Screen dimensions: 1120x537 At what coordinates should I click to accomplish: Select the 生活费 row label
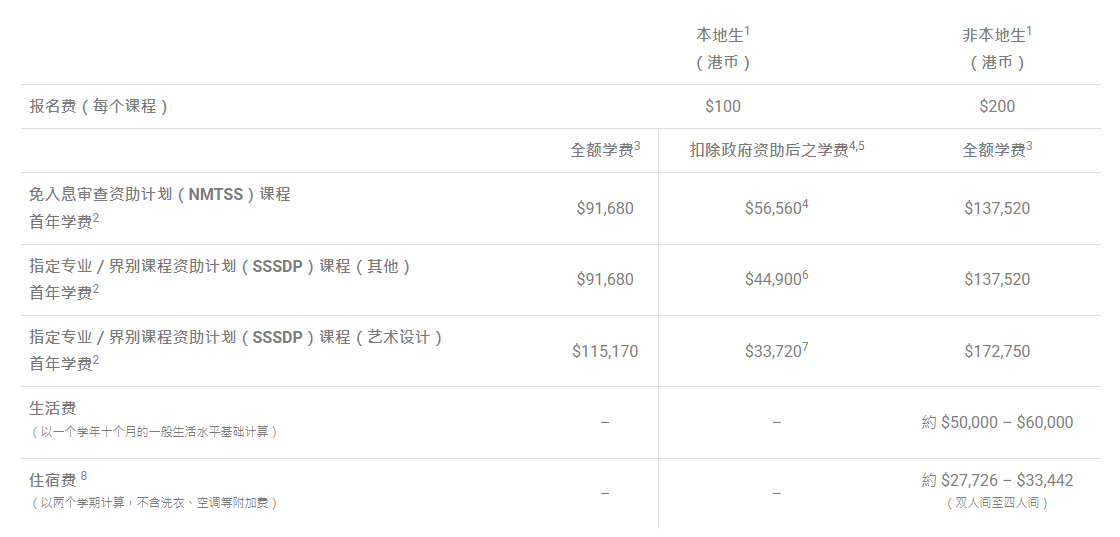pos(53,408)
